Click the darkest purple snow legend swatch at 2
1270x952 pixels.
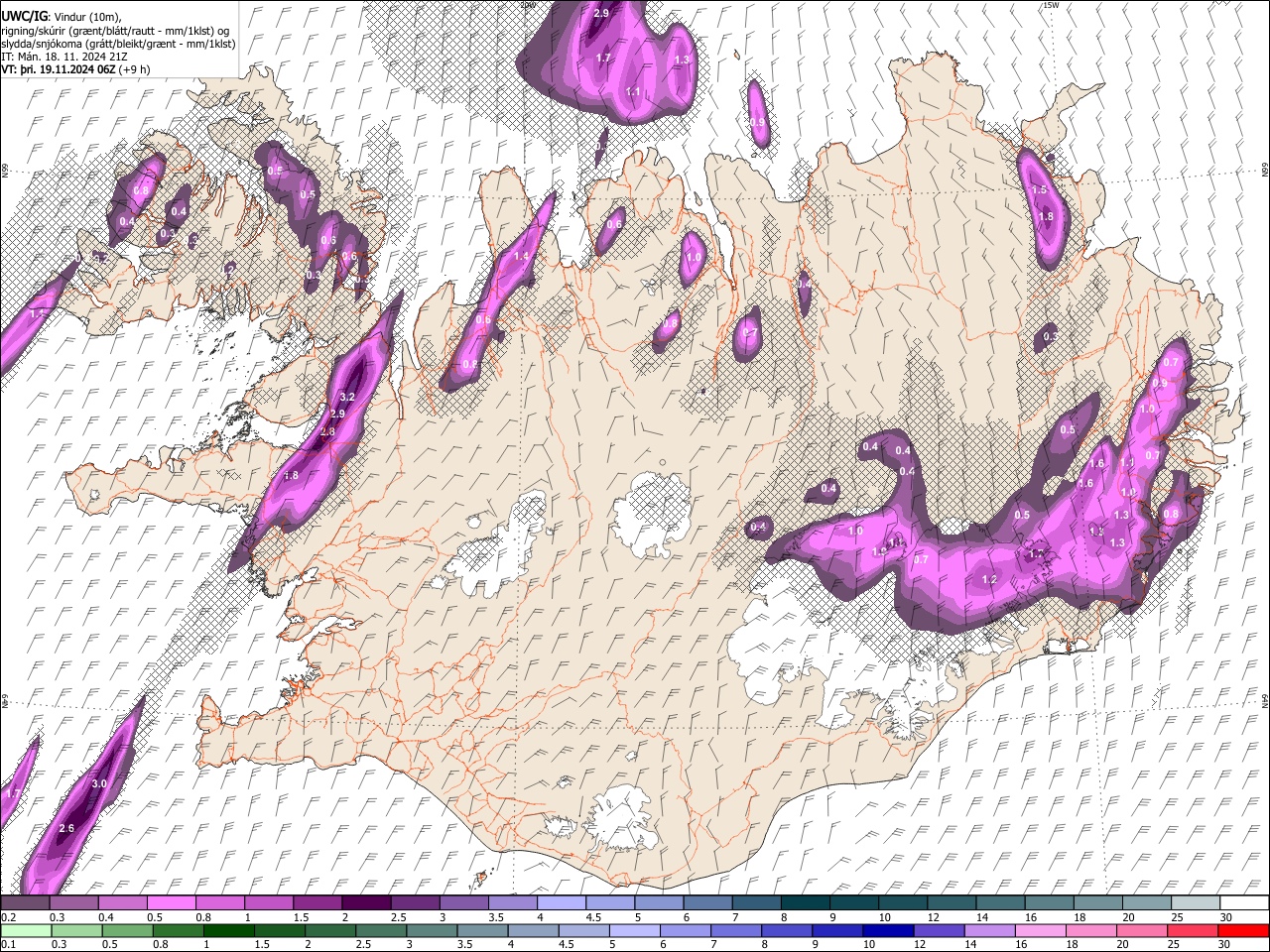tap(366, 903)
